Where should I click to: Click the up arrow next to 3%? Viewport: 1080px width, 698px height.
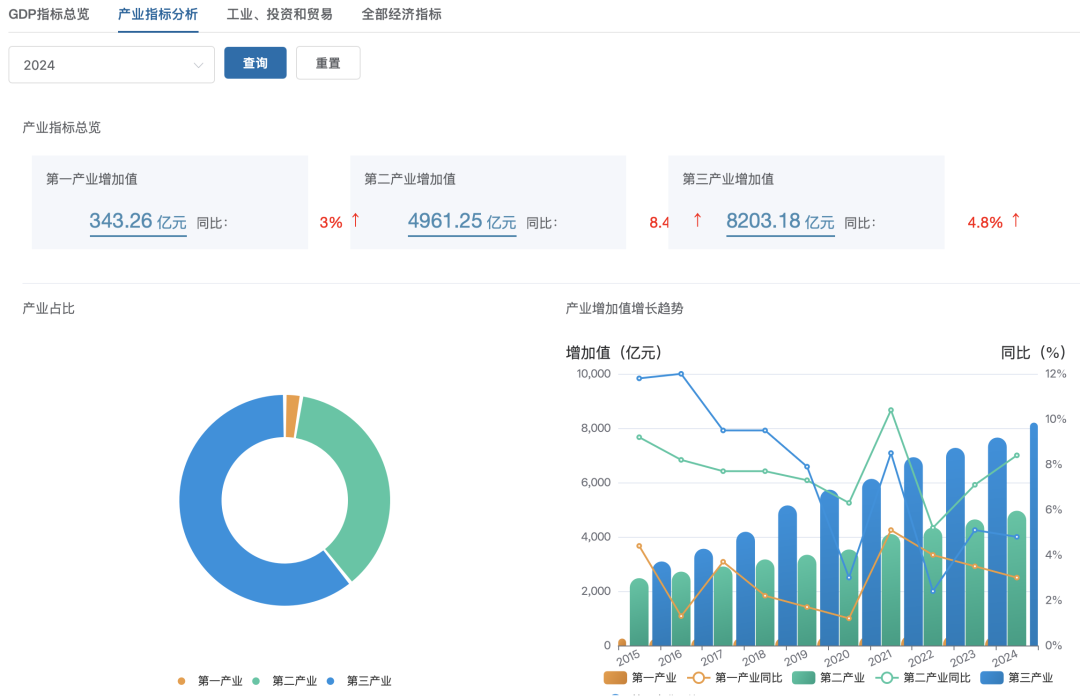355,220
